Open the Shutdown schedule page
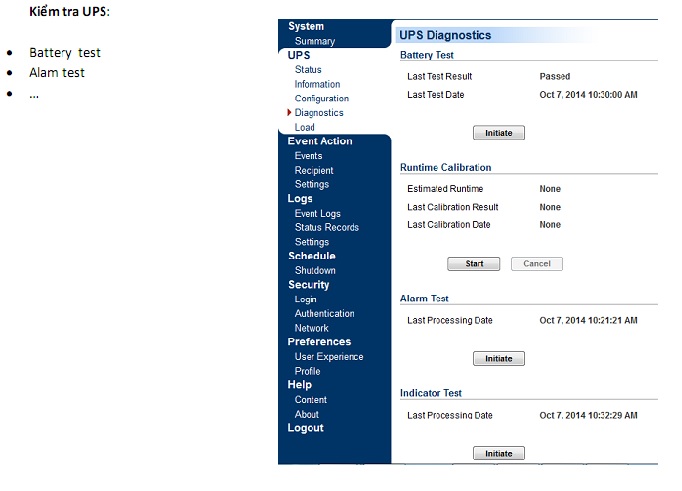Screen dimensions: 682x491 pos(315,270)
